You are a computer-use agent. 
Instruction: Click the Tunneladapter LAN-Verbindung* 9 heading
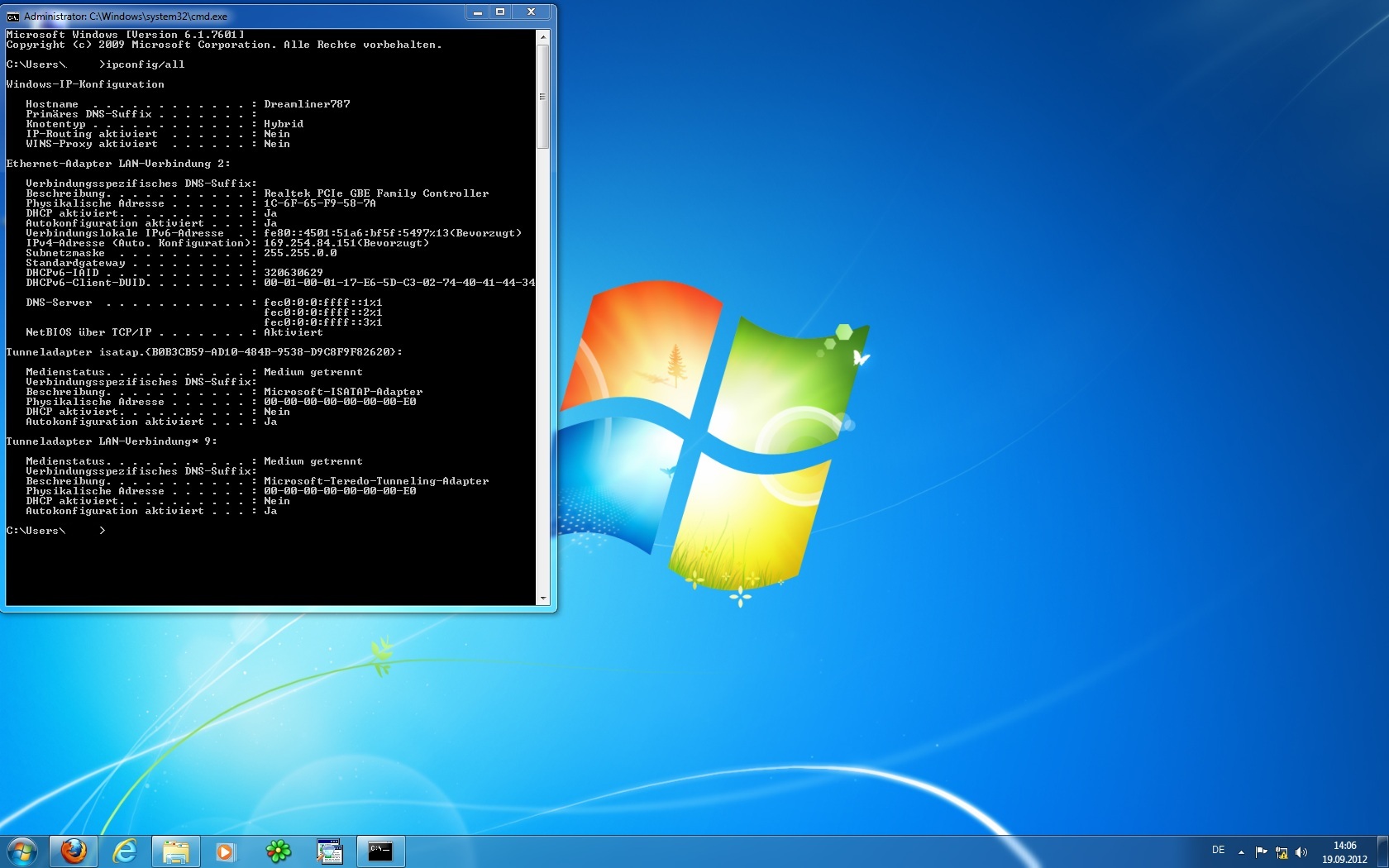click(x=112, y=441)
